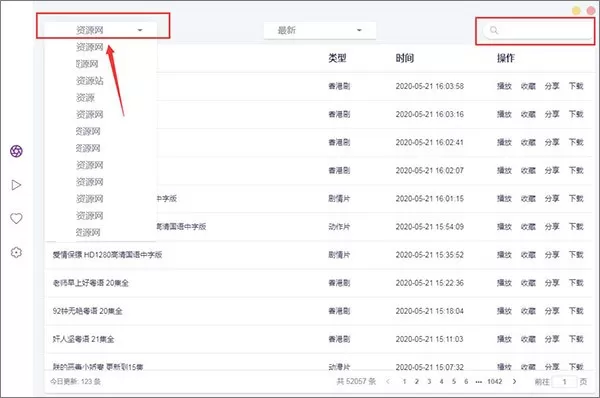Image resolution: width=600 pixels, height=398 pixels.
Task: Play the 15:54:09 动作片 entry
Action: [x=504, y=227]
